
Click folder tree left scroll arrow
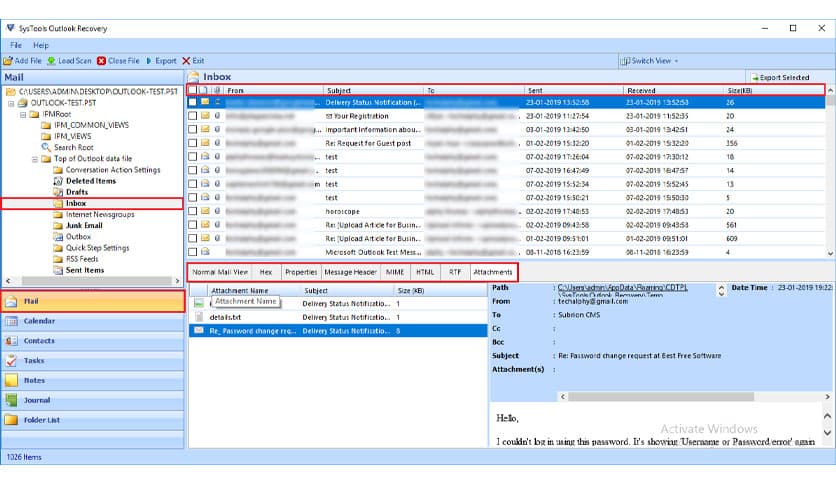click(7, 281)
